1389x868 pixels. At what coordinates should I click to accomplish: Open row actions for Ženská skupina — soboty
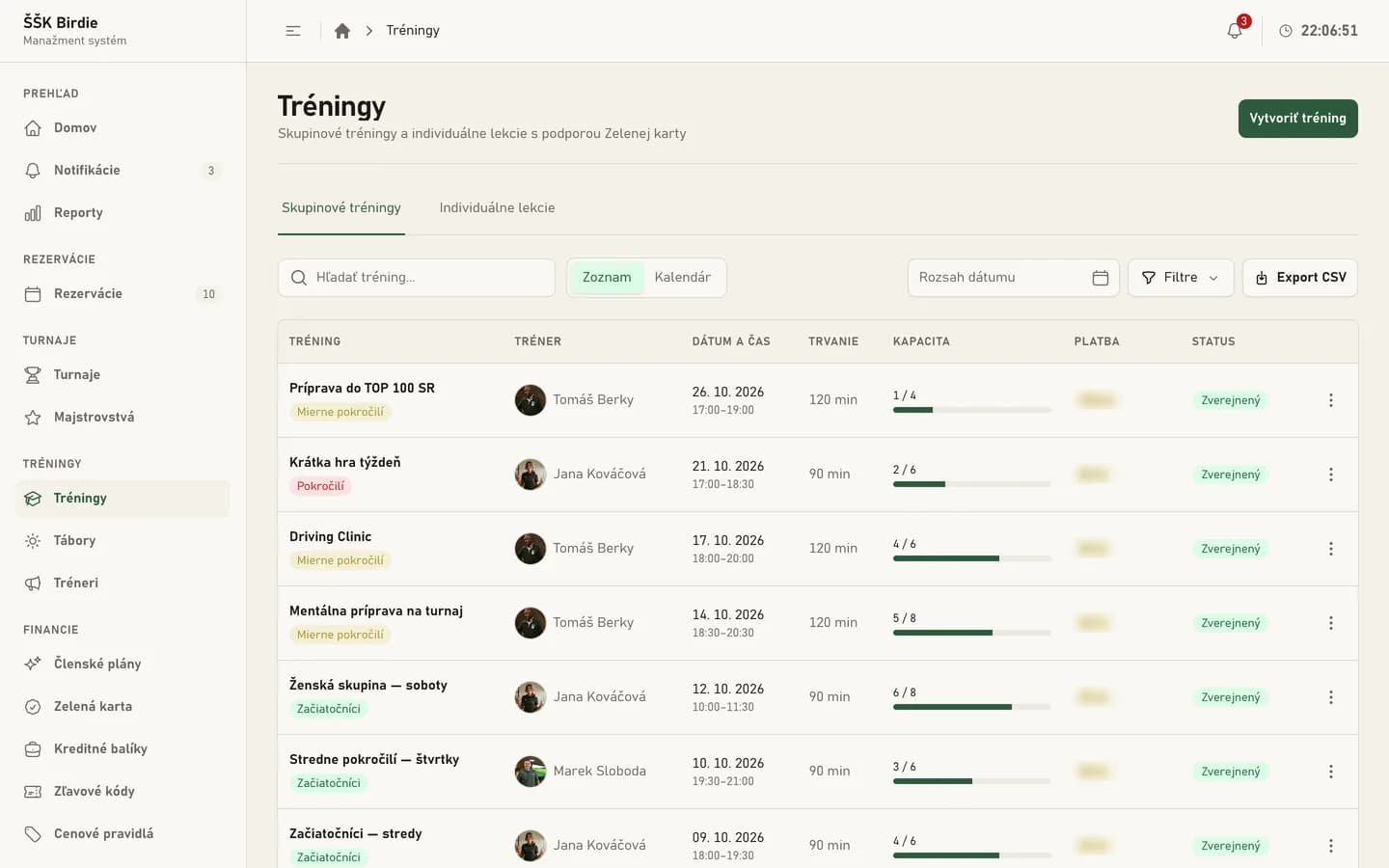1331,697
